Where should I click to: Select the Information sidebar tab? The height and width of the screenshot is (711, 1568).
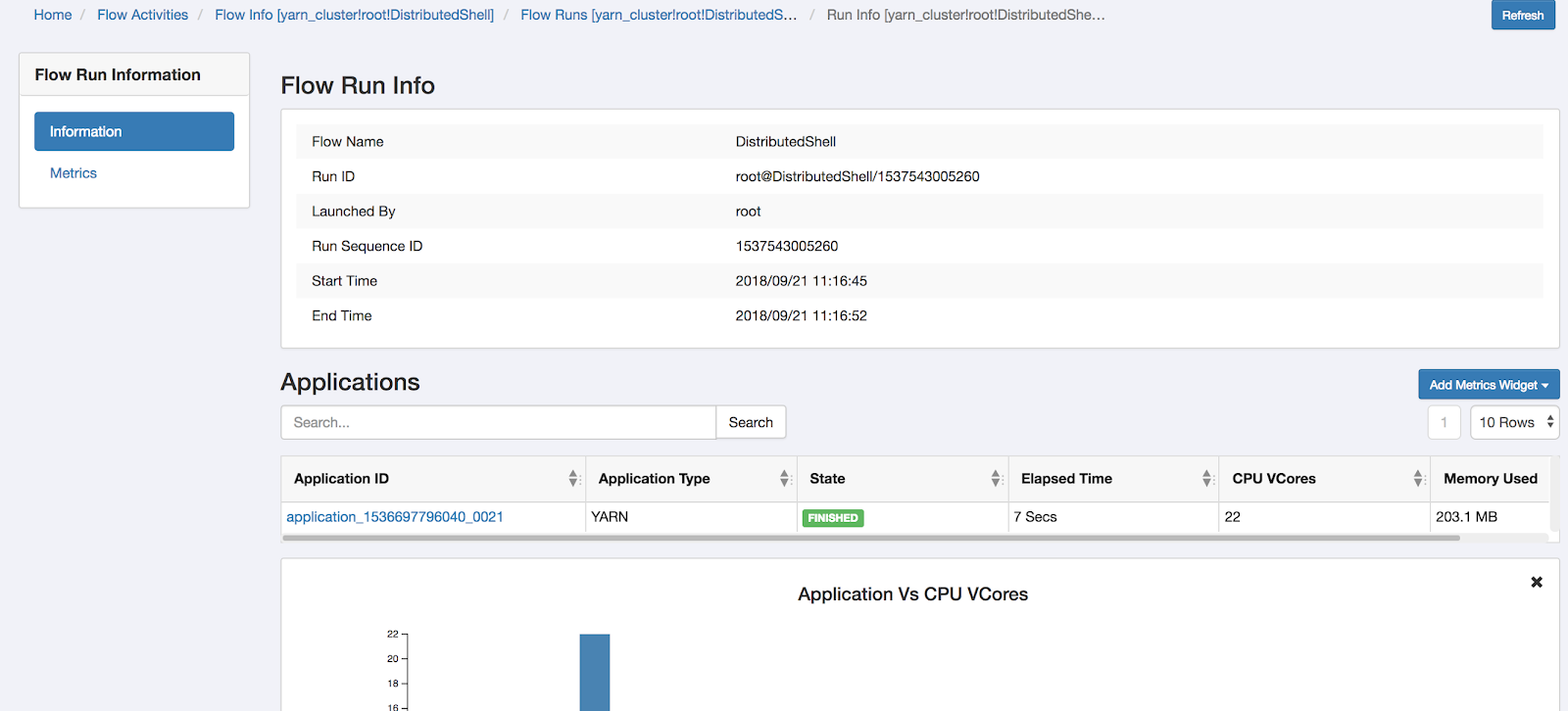(x=134, y=131)
